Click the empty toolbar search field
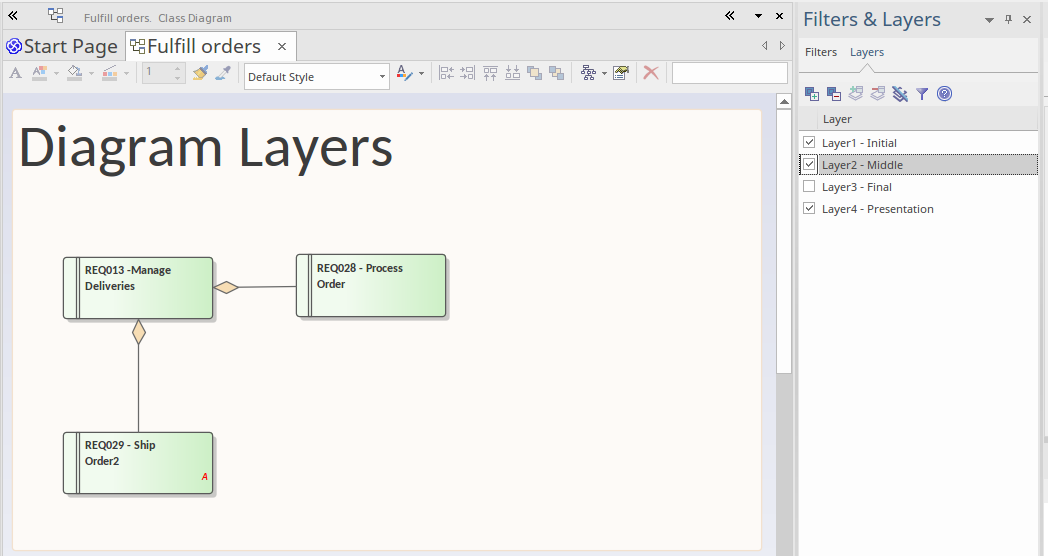This screenshot has height=556, width=1048. pyautogui.click(x=729, y=73)
